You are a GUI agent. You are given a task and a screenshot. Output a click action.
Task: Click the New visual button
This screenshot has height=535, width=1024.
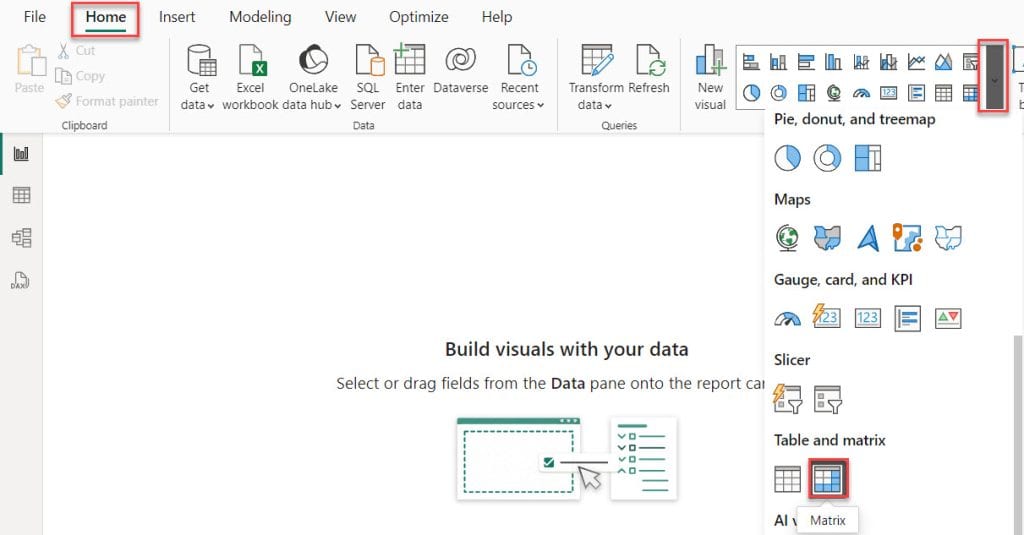710,78
